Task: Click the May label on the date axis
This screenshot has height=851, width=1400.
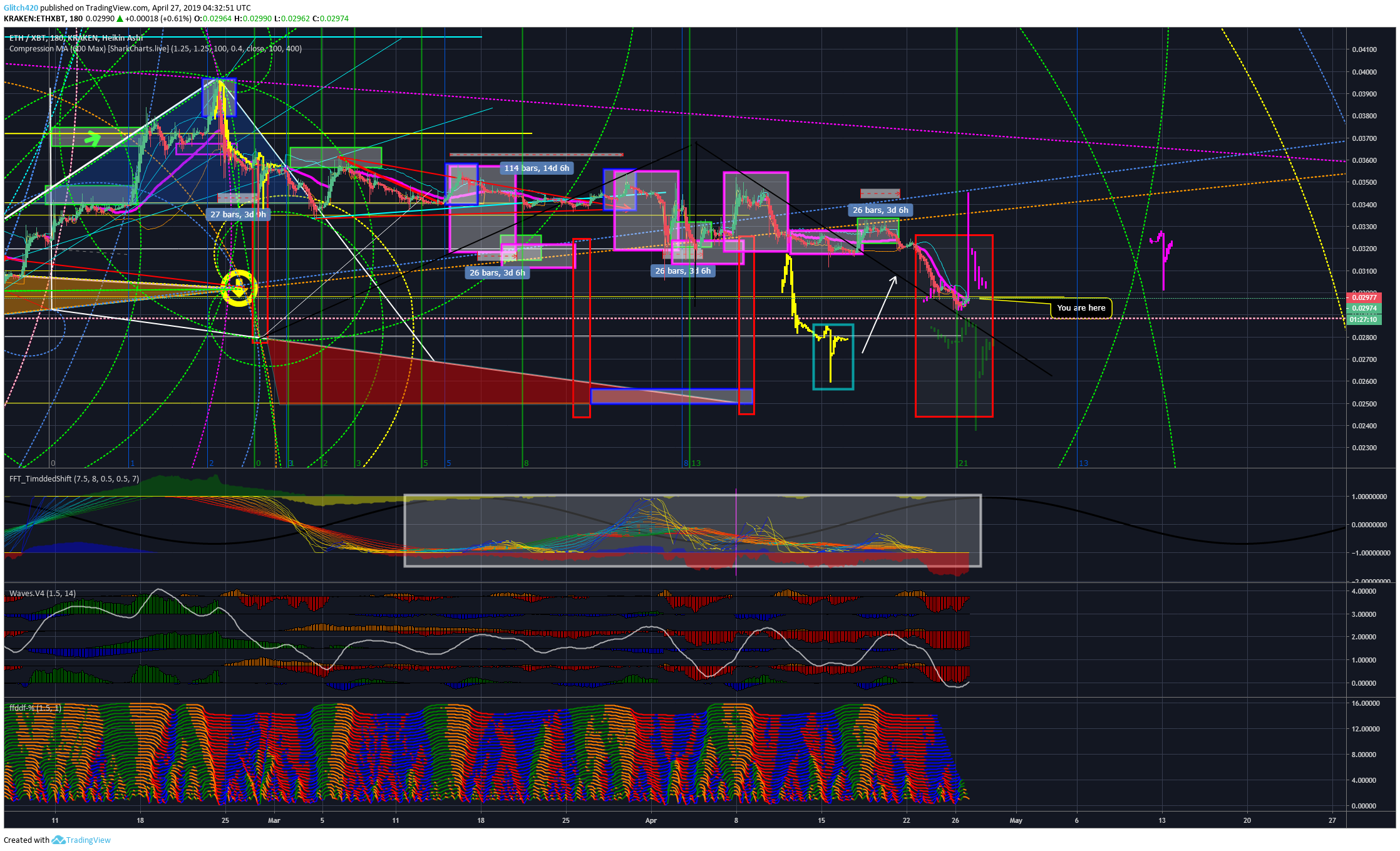Action: [1016, 820]
